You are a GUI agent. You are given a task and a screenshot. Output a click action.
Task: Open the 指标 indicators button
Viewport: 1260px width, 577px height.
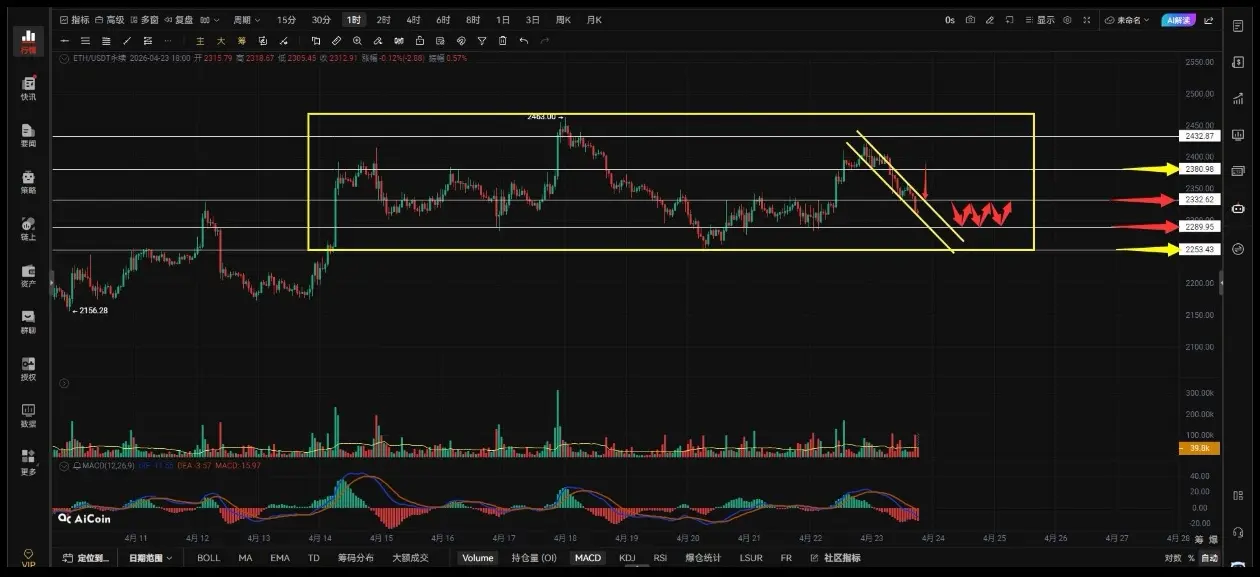[74, 20]
